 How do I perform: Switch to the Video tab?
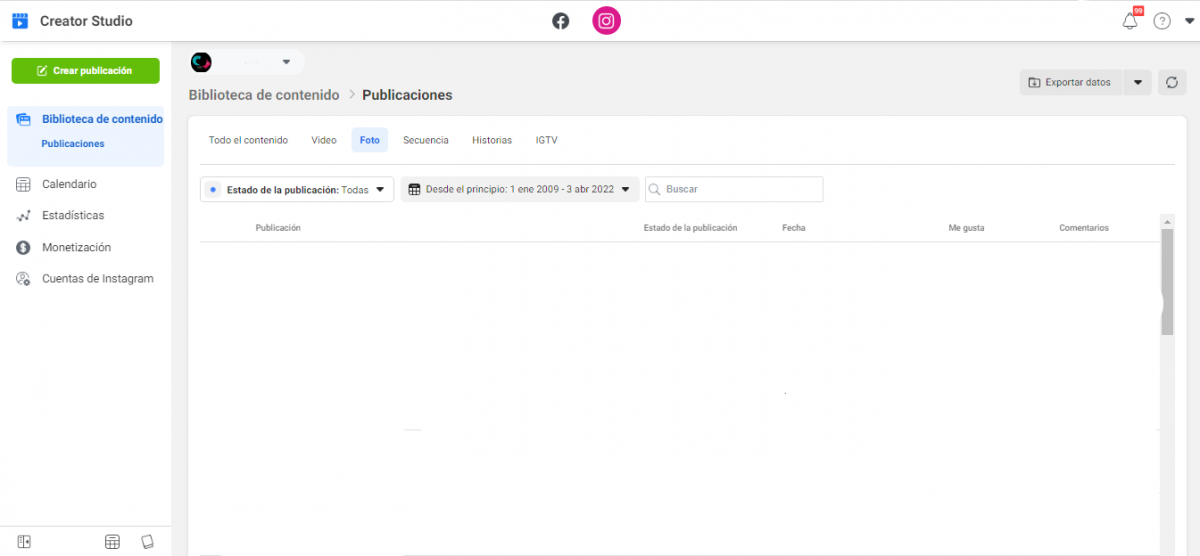(x=324, y=140)
